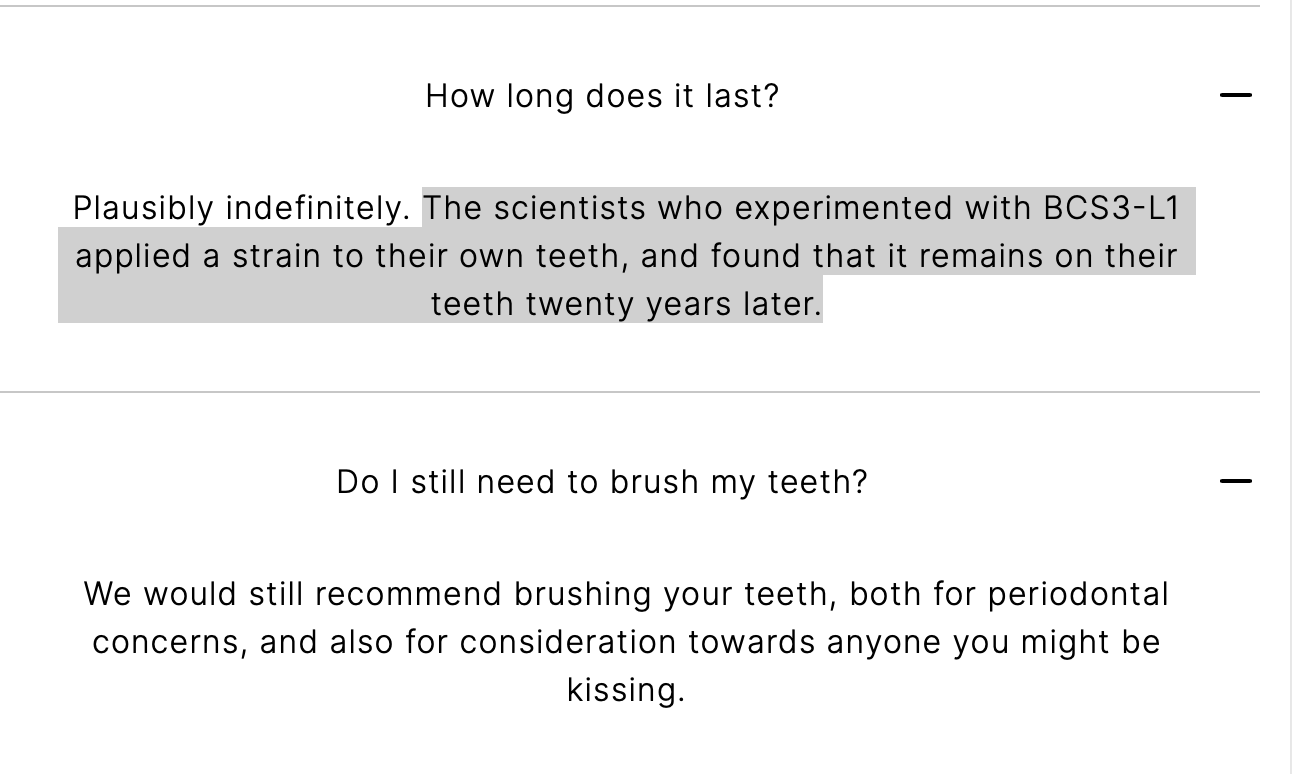The height and width of the screenshot is (774, 1292).
Task: Click the word "kissing." ending the answer
Action: point(626,690)
